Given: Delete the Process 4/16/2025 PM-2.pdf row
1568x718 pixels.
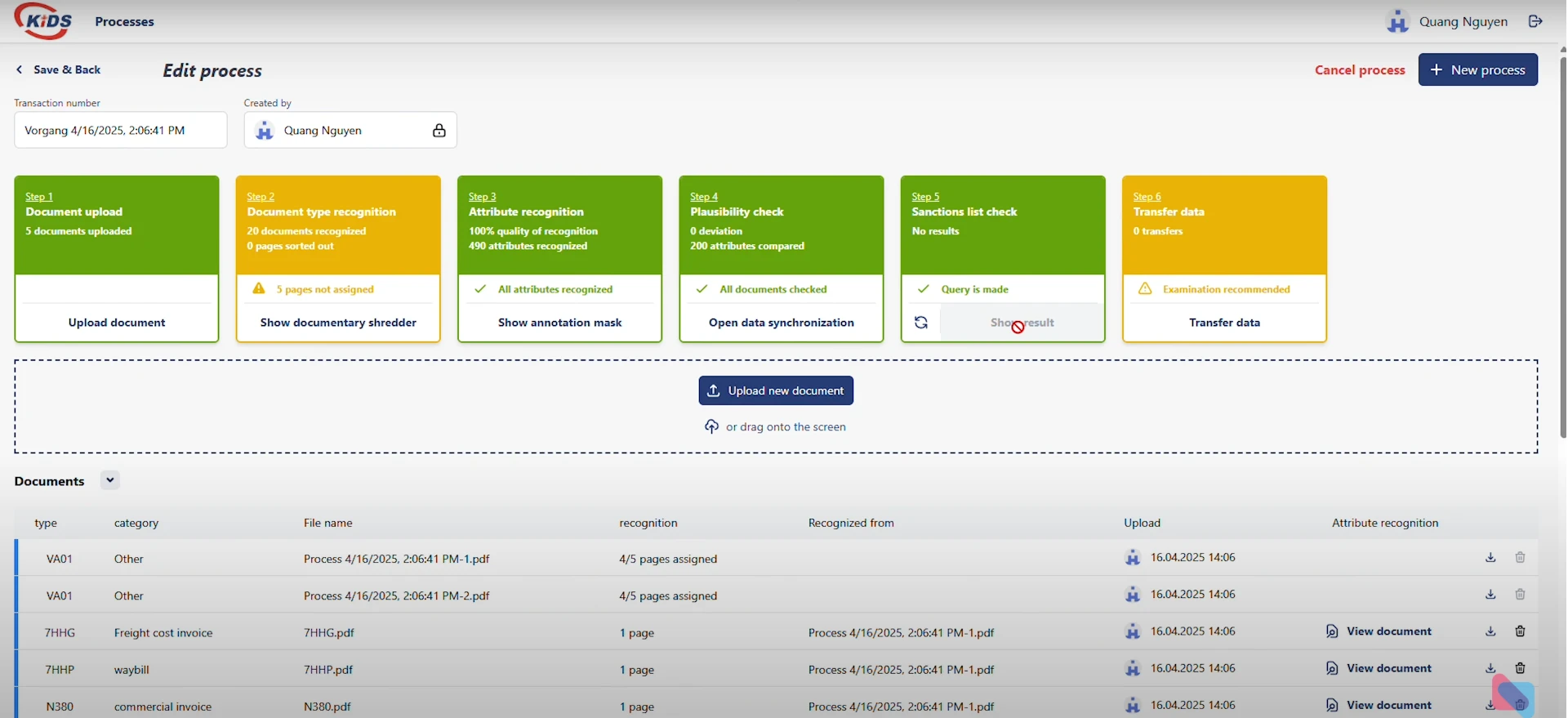Looking at the screenshot, I should pos(1520,595).
